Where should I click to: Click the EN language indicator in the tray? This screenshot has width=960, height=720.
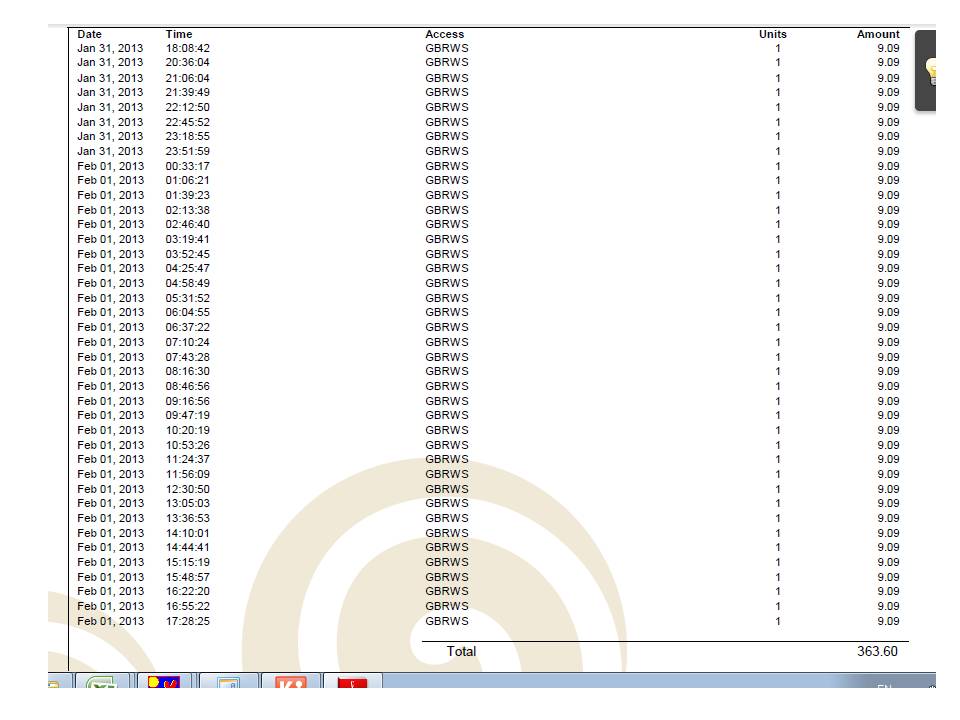(884, 686)
